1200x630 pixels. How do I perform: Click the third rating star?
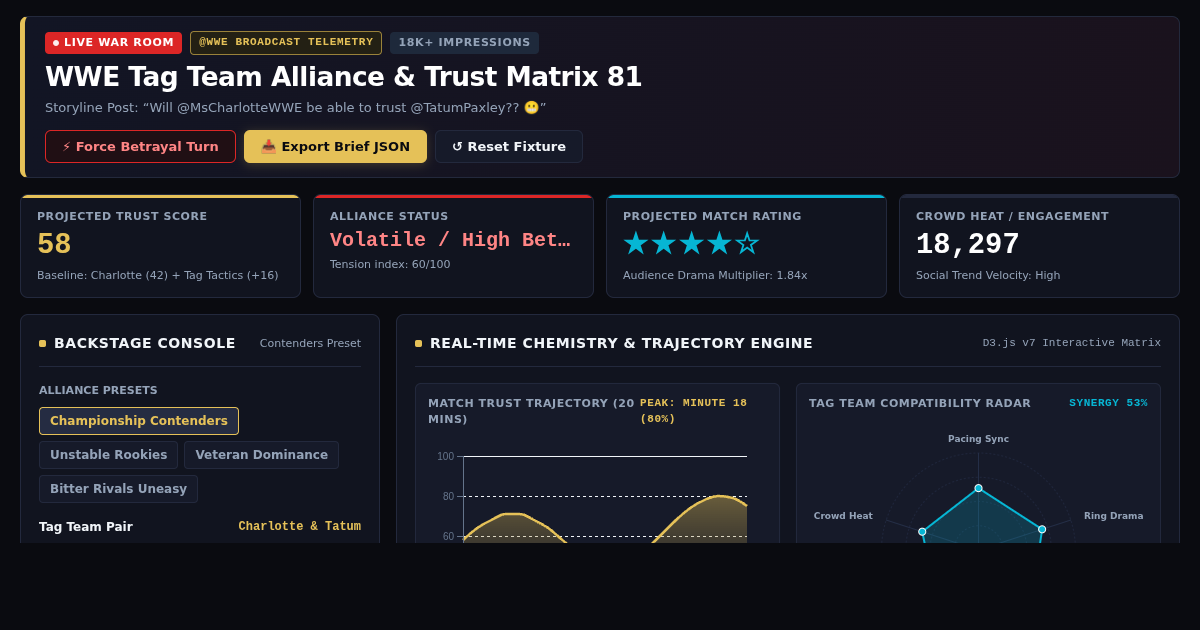pos(692,243)
